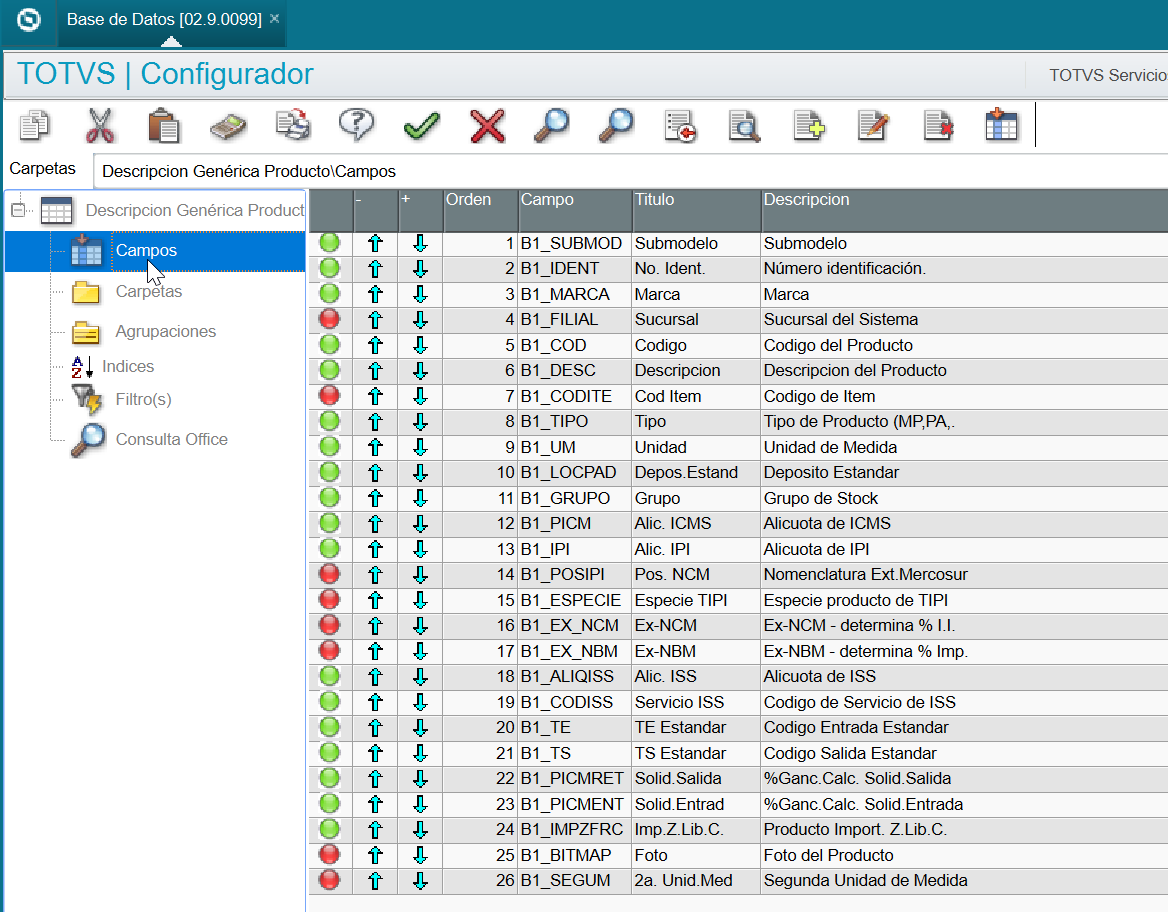Click red status circle of B1_CODITE
The height and width of the screenshot is (912, 1168).
point(329,395)
